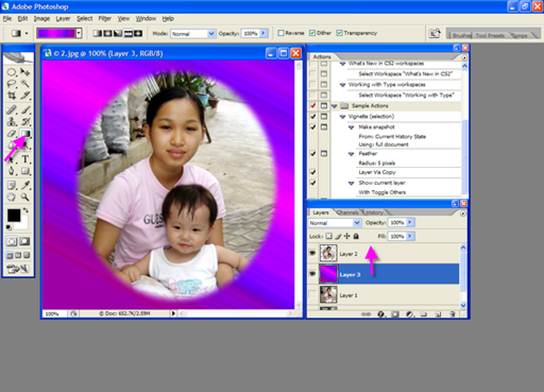Select the Healing Brush tool

11,110
